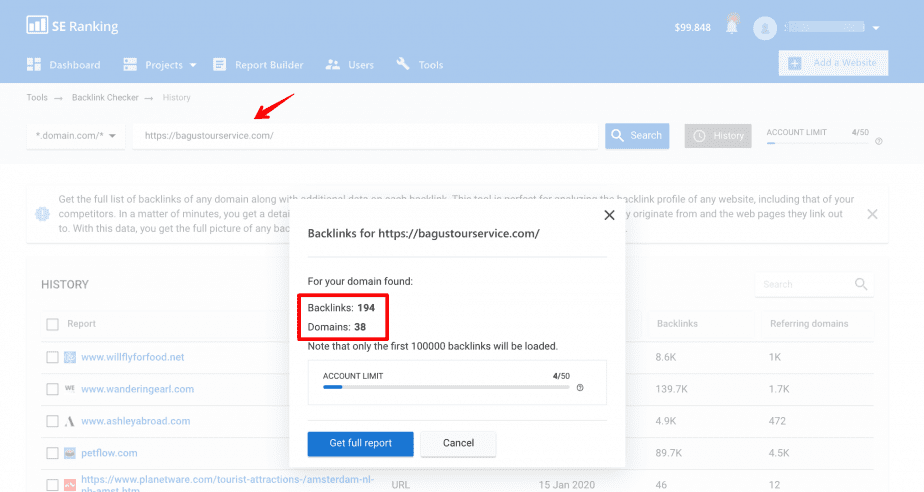Click the planetware.com favicon
924x492 pixels.
(70, 485)
